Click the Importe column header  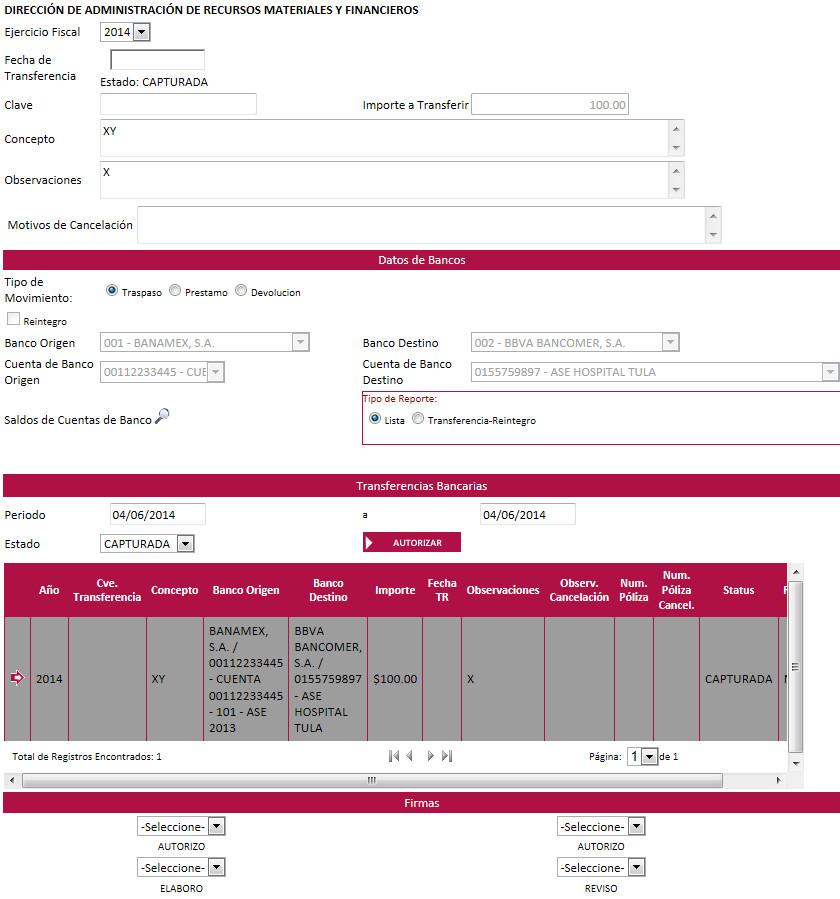coord(395,590)
